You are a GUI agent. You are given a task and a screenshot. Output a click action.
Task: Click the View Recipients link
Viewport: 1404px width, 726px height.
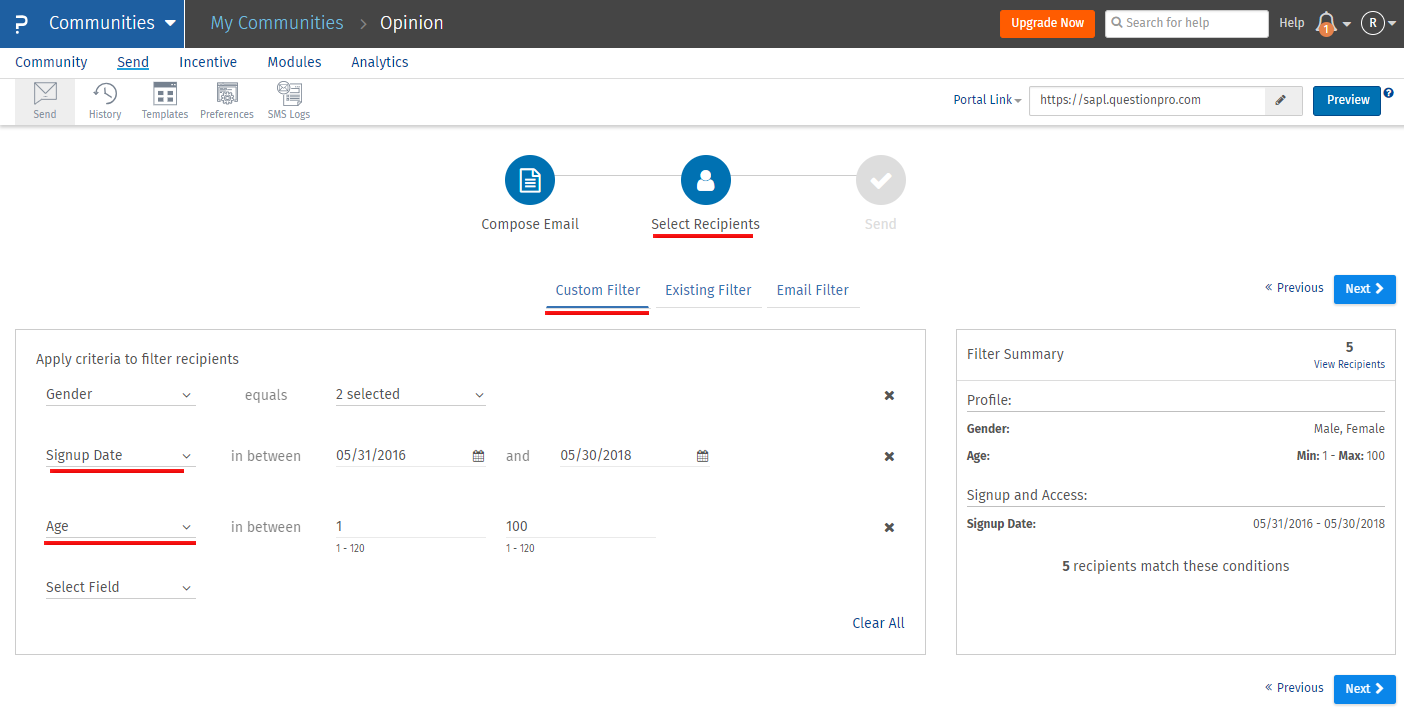pyautogui.click(x=1349, y=365)
